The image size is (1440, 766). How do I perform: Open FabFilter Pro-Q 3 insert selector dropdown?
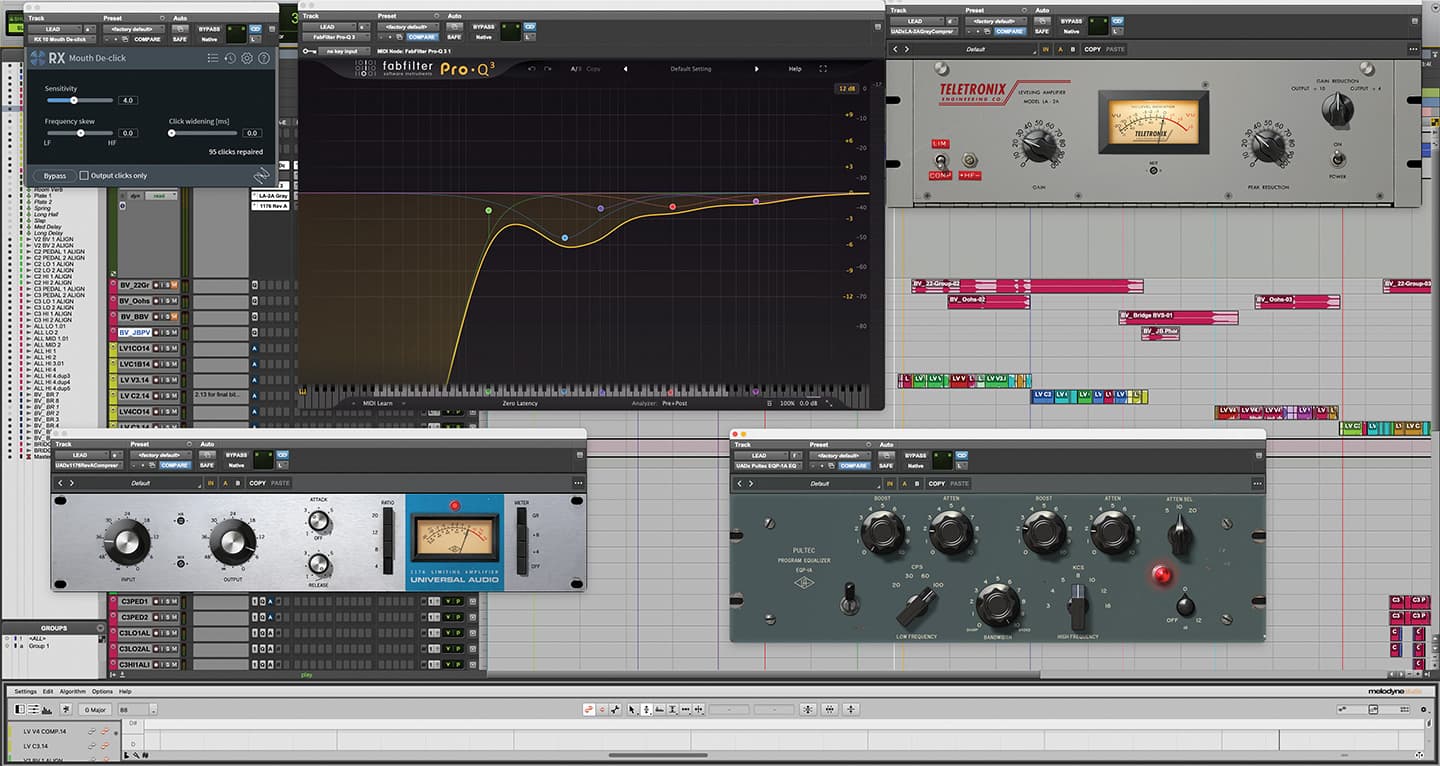click(x=335, y=37)
